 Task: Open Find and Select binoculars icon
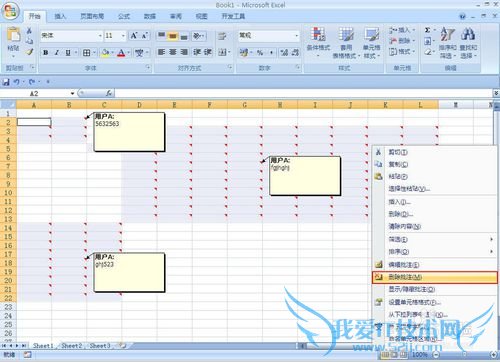(x=468, y=34)
